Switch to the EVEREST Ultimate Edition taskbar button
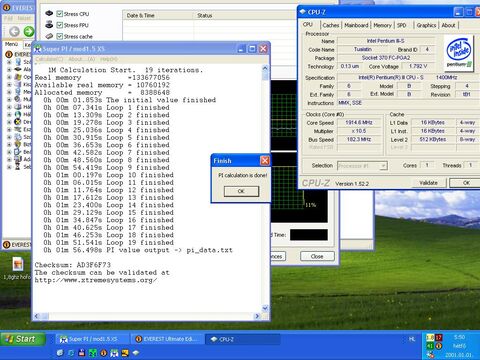 click(x=168, y=339)
